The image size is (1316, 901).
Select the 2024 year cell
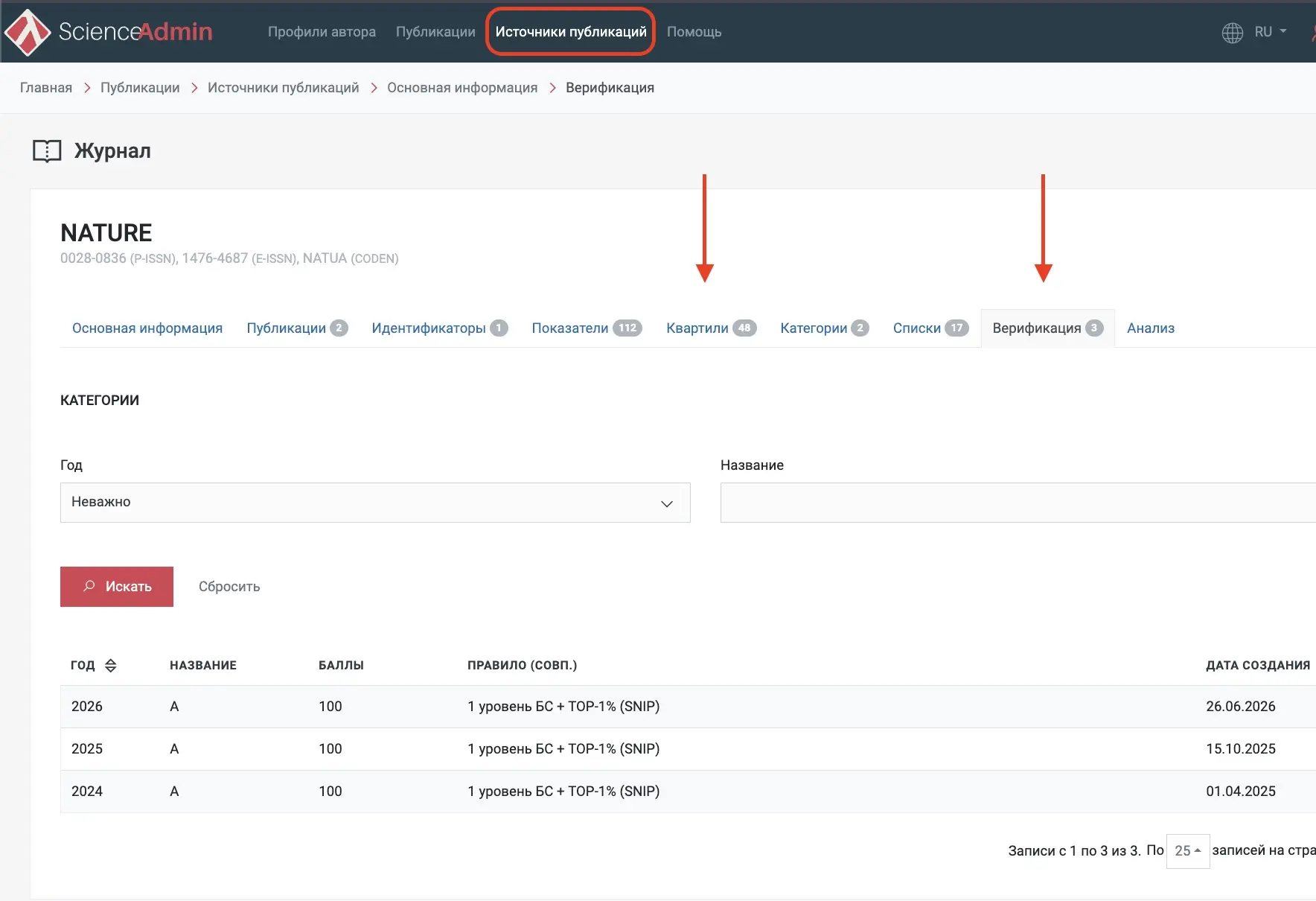(x=87, y=792)
